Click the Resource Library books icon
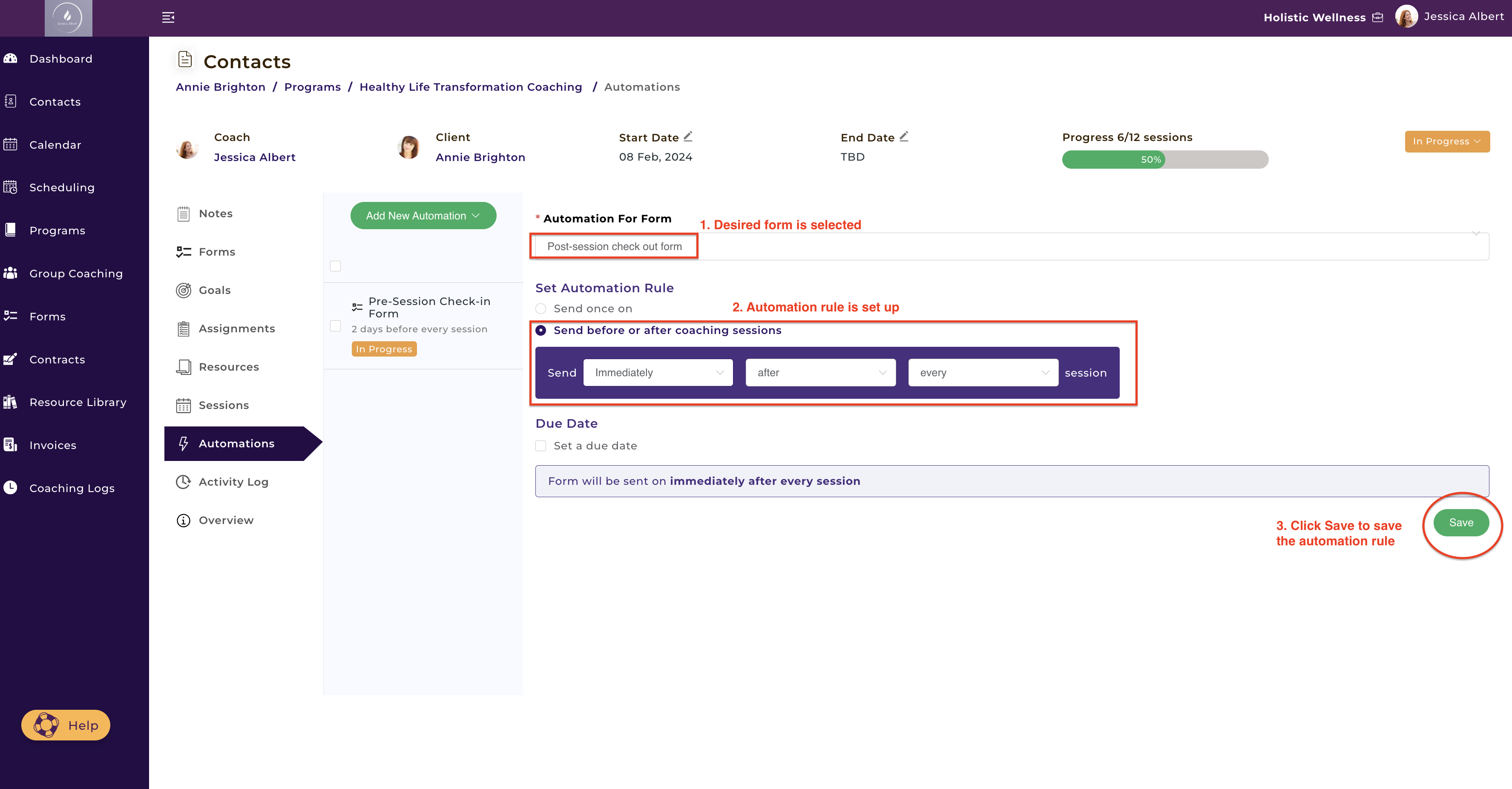This screenshot has width=1512, height=789. tap(11, 402)
